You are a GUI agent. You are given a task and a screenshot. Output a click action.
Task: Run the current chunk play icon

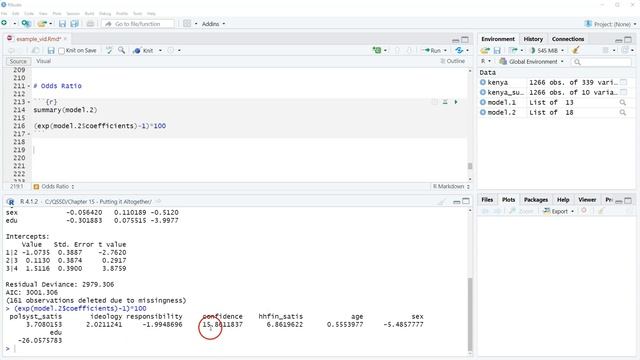[456, 102]
